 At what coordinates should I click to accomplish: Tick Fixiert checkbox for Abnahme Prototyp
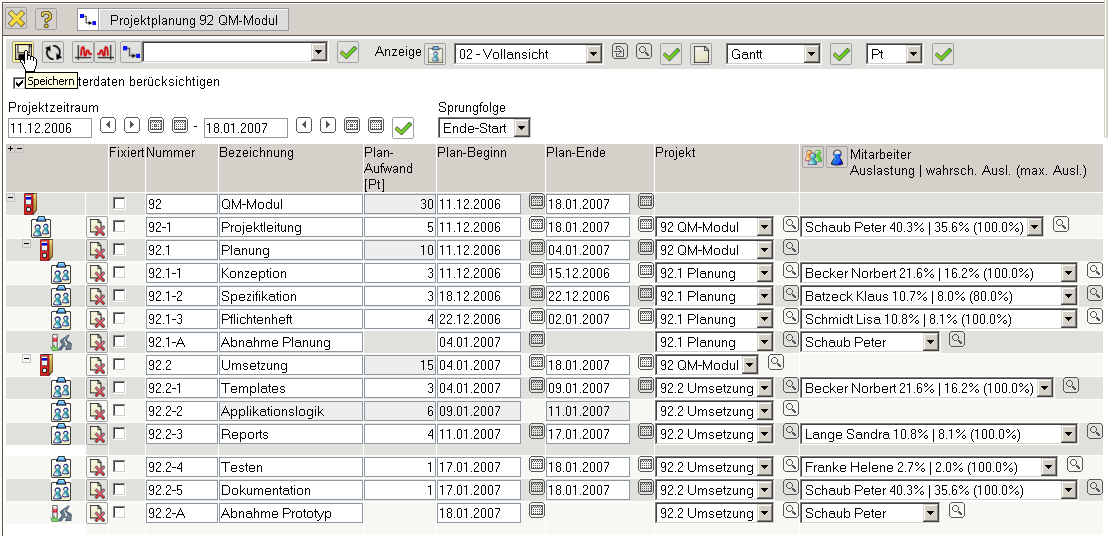pyautogui.click(x=119, y=512)
